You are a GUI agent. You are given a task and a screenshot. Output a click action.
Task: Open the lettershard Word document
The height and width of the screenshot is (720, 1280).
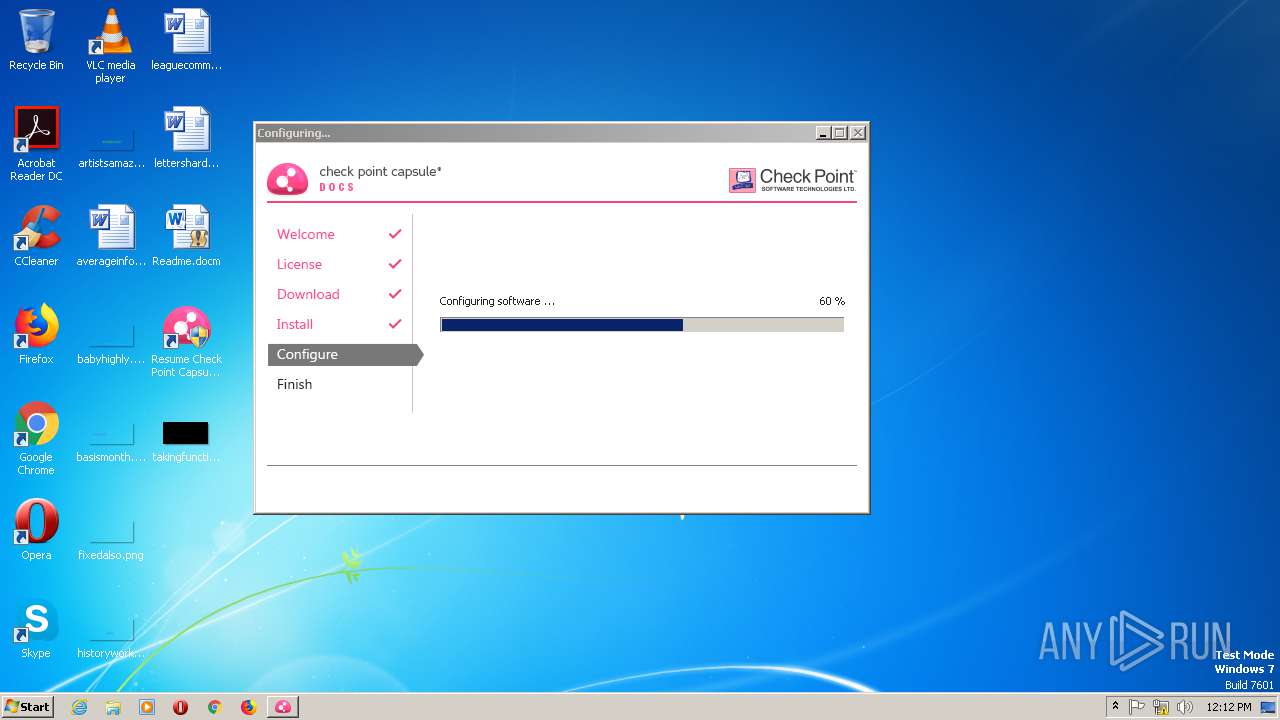(186, 138)
